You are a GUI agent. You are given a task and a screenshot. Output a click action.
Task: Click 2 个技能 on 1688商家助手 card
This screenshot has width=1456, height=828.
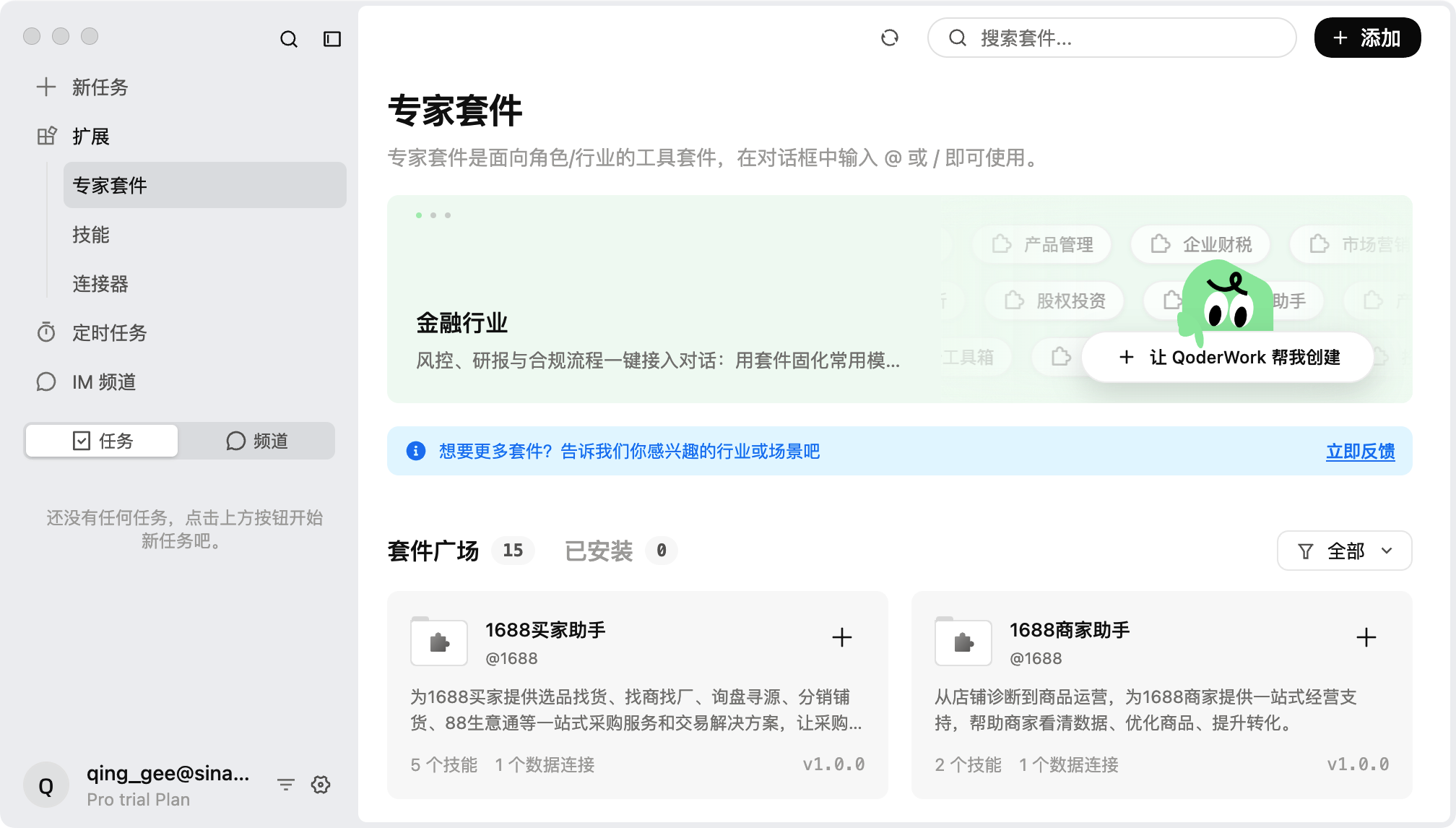[x=968, y=764]
